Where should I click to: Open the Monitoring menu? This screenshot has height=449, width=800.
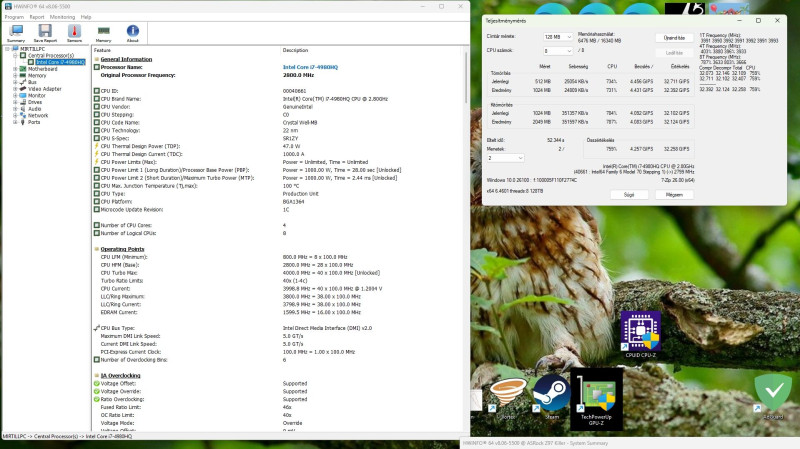coord(62,17)
